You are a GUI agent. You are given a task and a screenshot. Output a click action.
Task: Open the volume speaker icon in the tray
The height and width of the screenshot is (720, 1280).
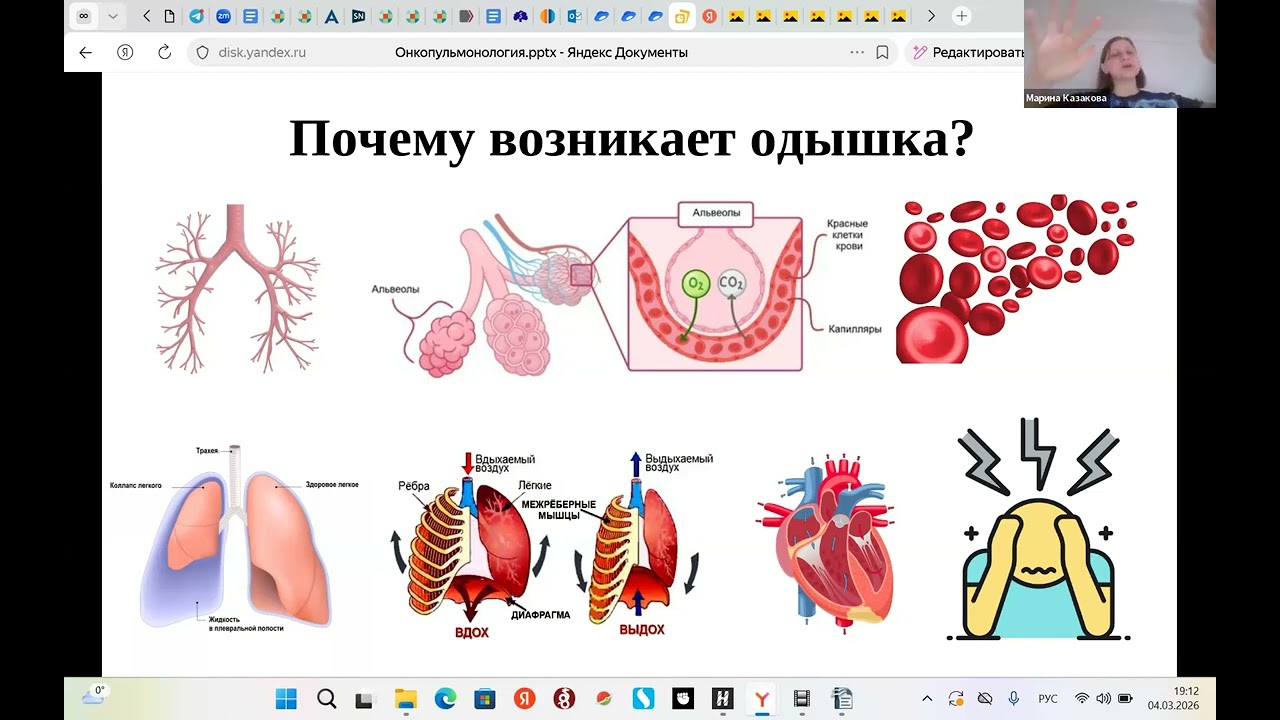coord(1103,698)
